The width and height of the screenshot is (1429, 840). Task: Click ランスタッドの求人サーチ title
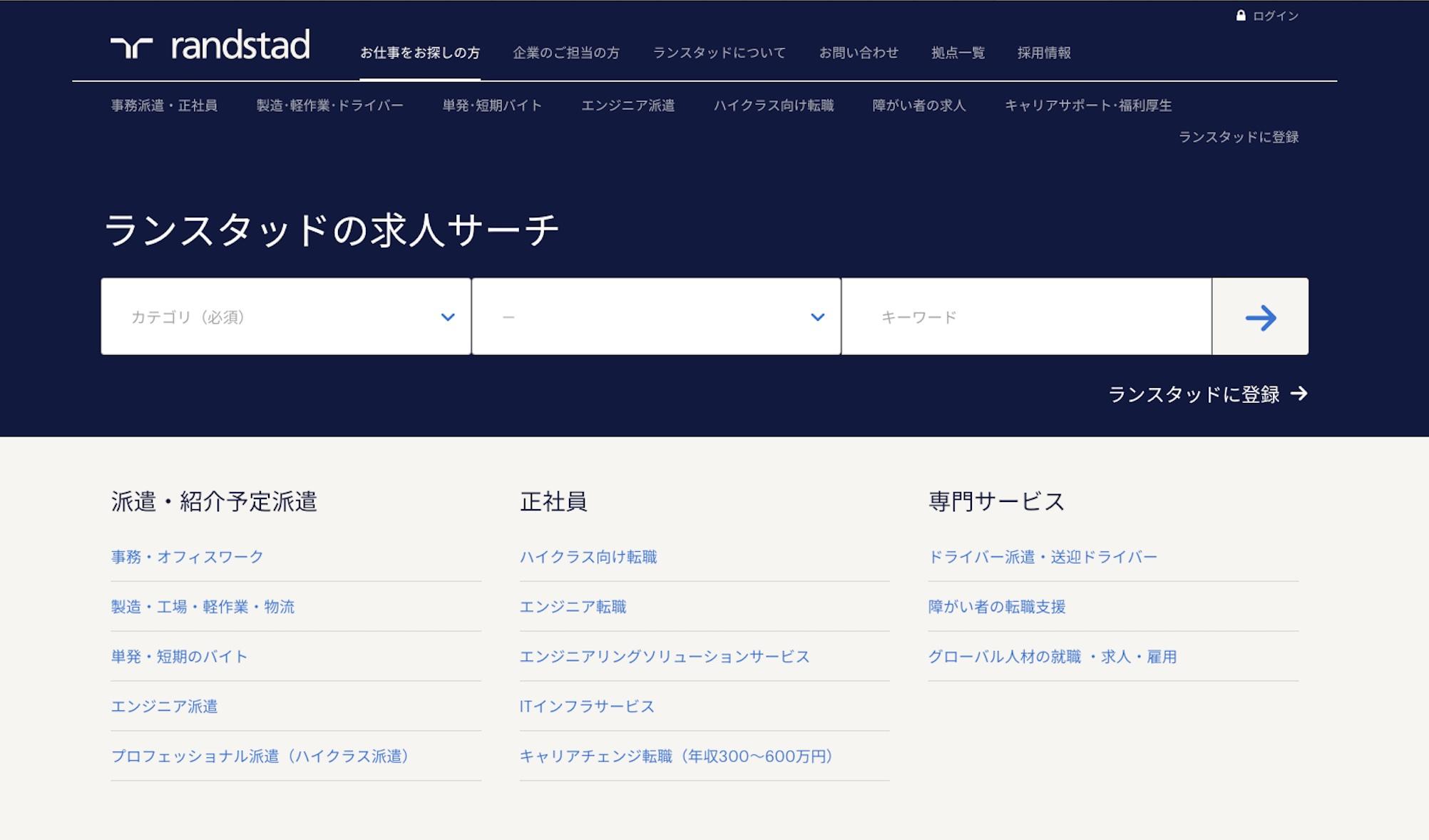click(332, 230)
